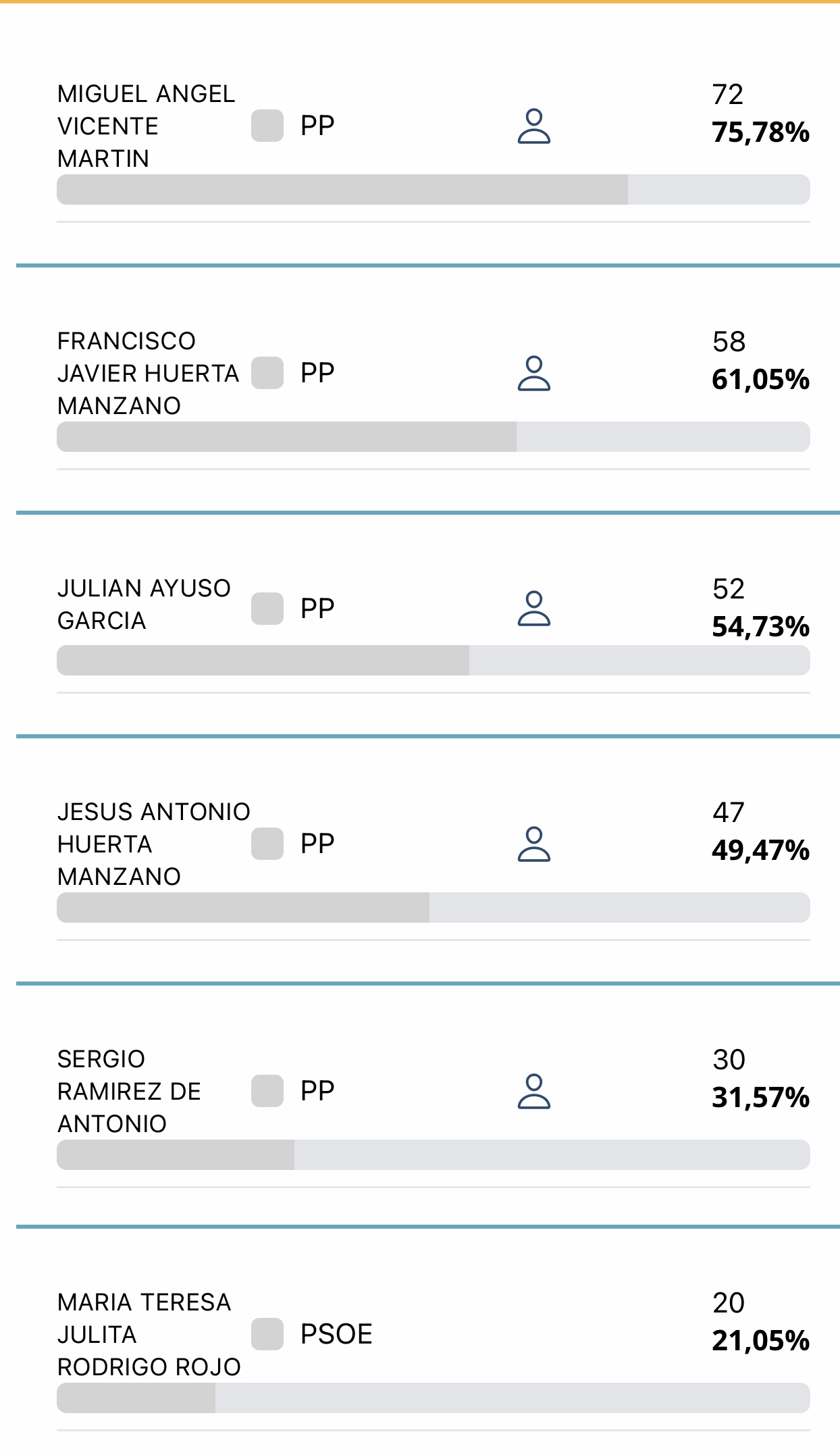The height and width of the screenshot is (1455, 840).
Task: Click the party color square next to Miguel Angel Vicente
Action: point(267,126)
